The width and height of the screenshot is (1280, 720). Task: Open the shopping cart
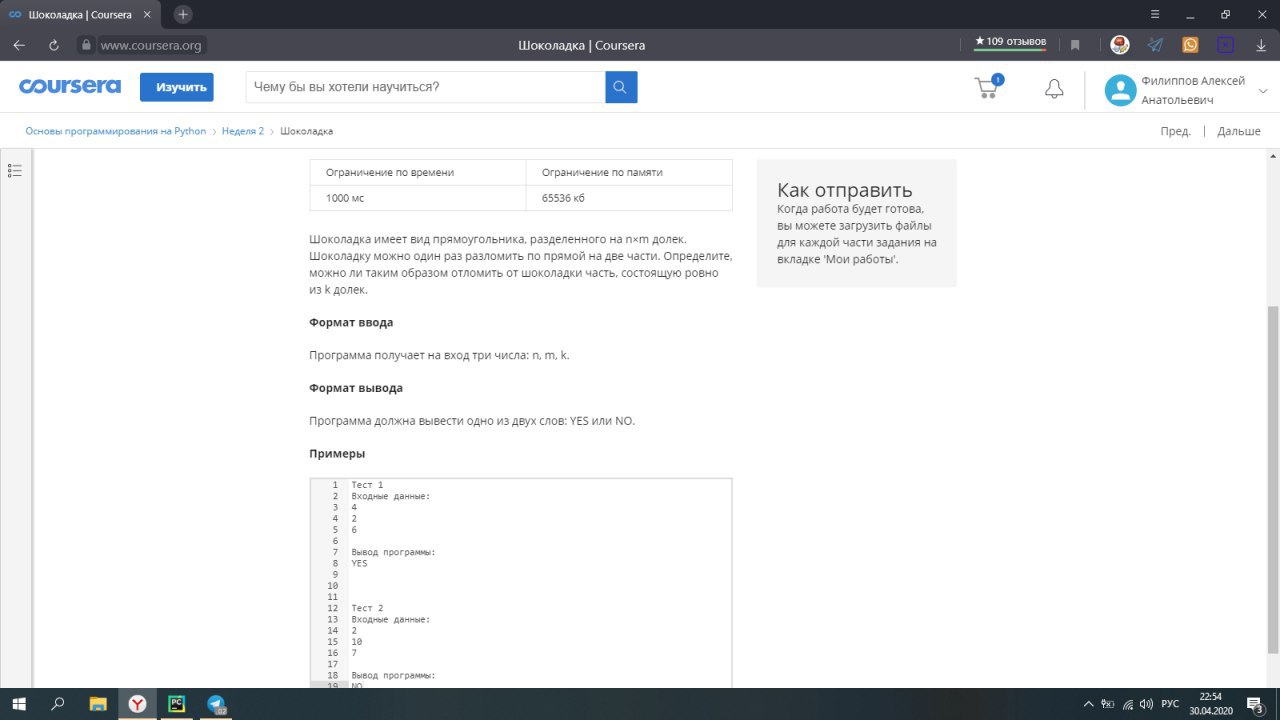(988, 87)
